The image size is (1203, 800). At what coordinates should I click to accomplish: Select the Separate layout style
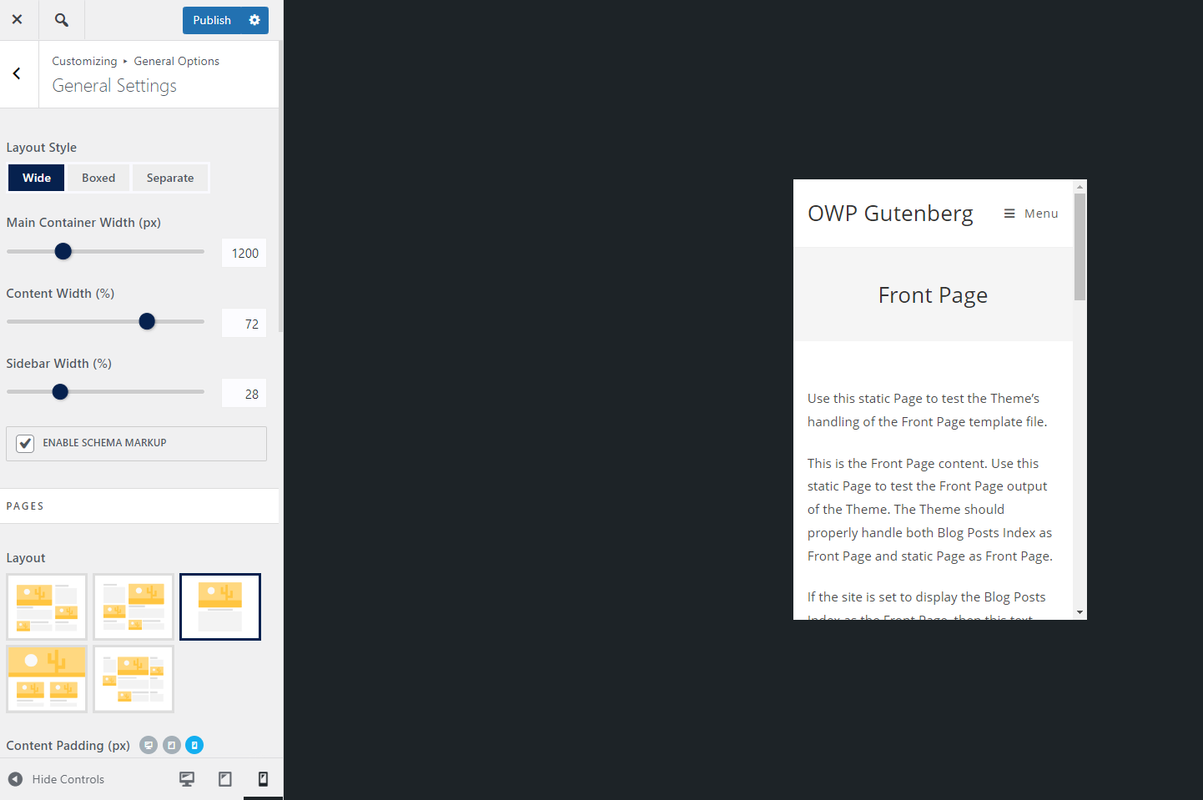pyautogui.click(x=170, y=178)
